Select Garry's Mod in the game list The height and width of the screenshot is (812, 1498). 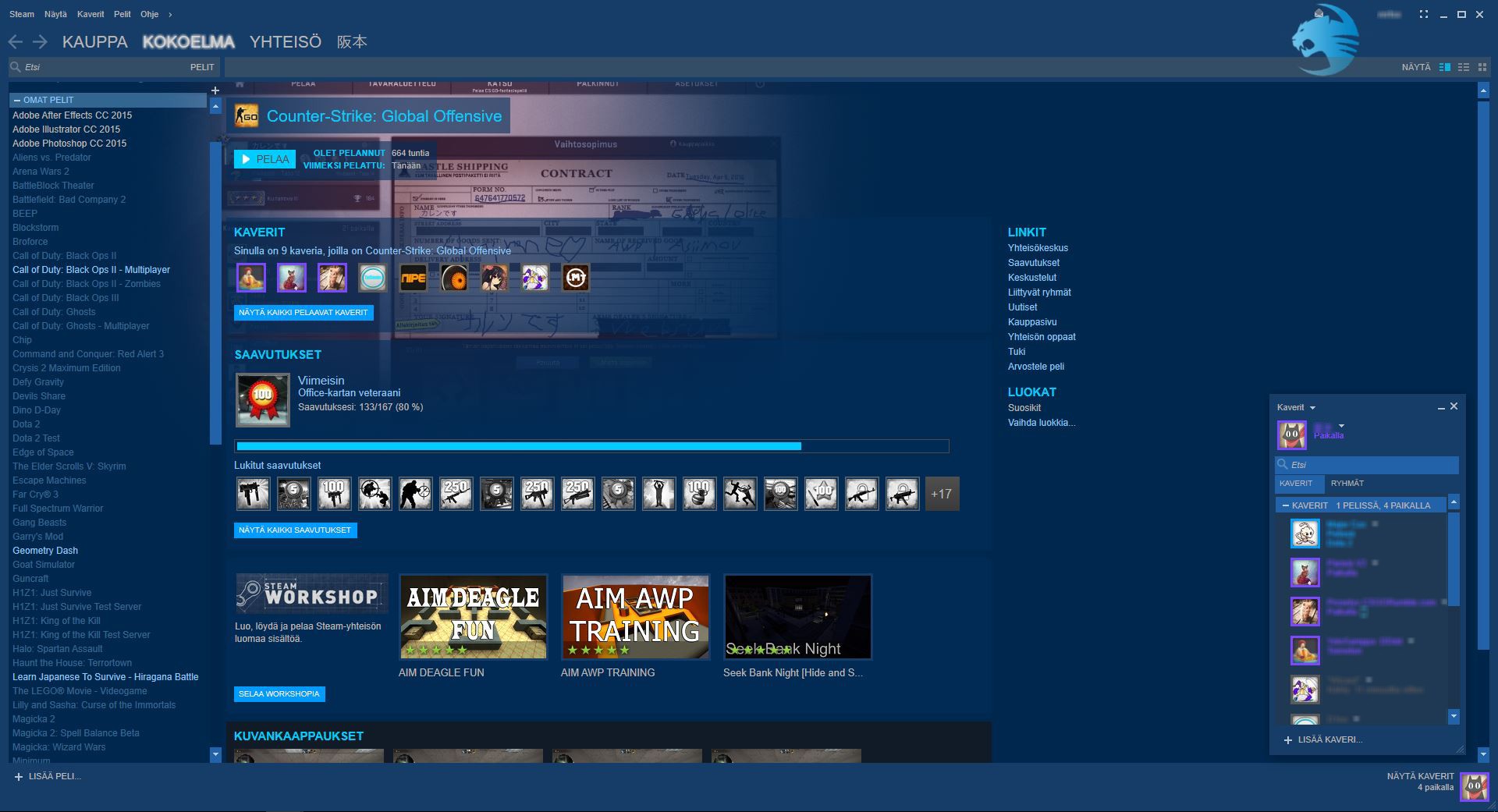coord(37,537)
